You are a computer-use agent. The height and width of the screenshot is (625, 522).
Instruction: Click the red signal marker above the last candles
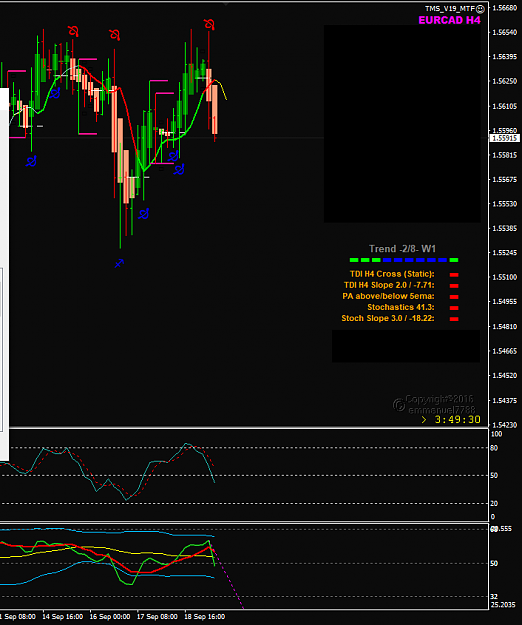tap(209, 24)
